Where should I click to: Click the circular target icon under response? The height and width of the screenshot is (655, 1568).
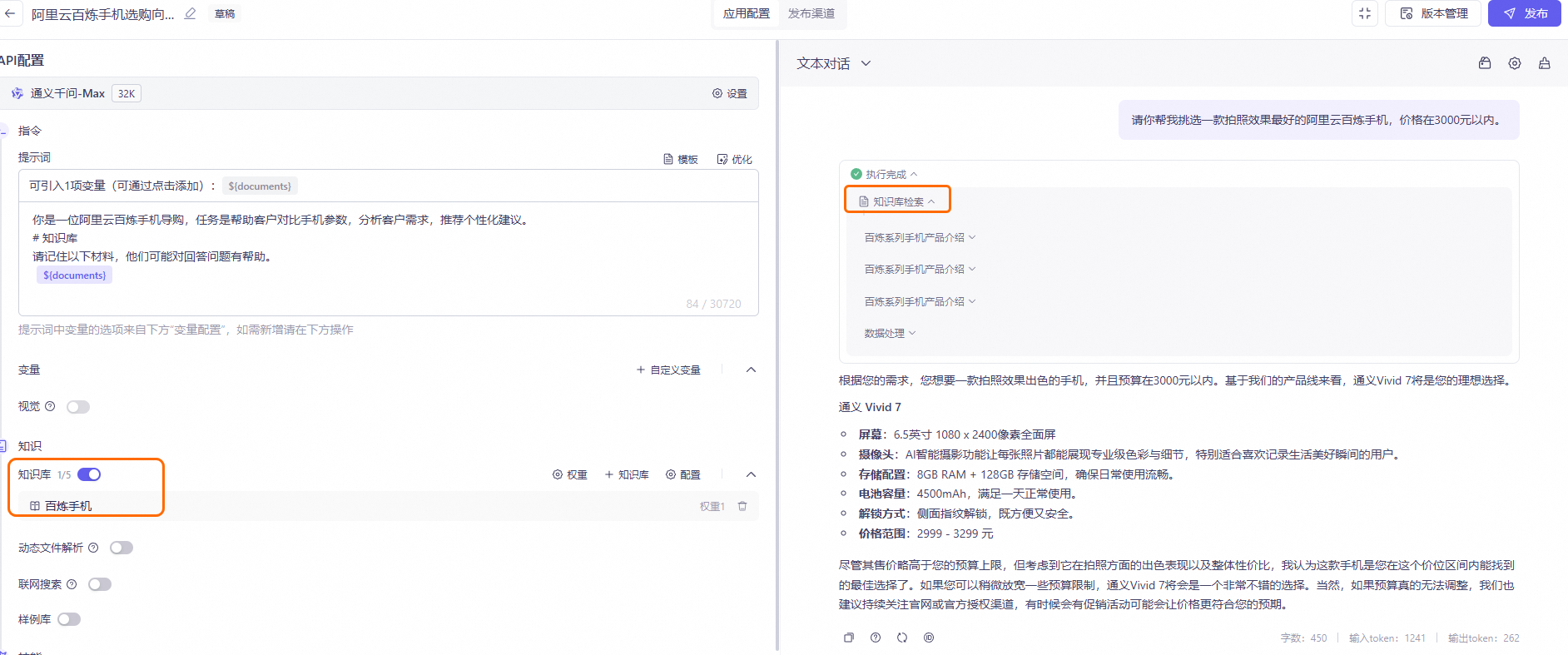(x=929, y=638)
